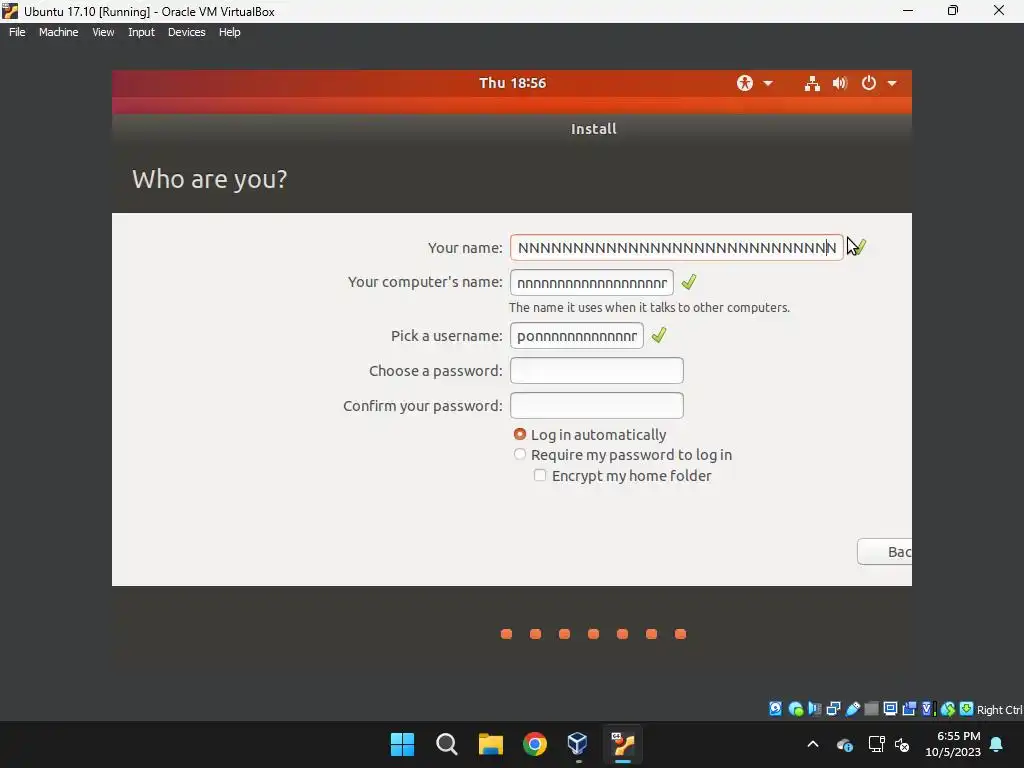This screenshot has width=1024, height=768.
Task: Click shared folders icon in VirtualBox status bar
Action: [871, 709]
